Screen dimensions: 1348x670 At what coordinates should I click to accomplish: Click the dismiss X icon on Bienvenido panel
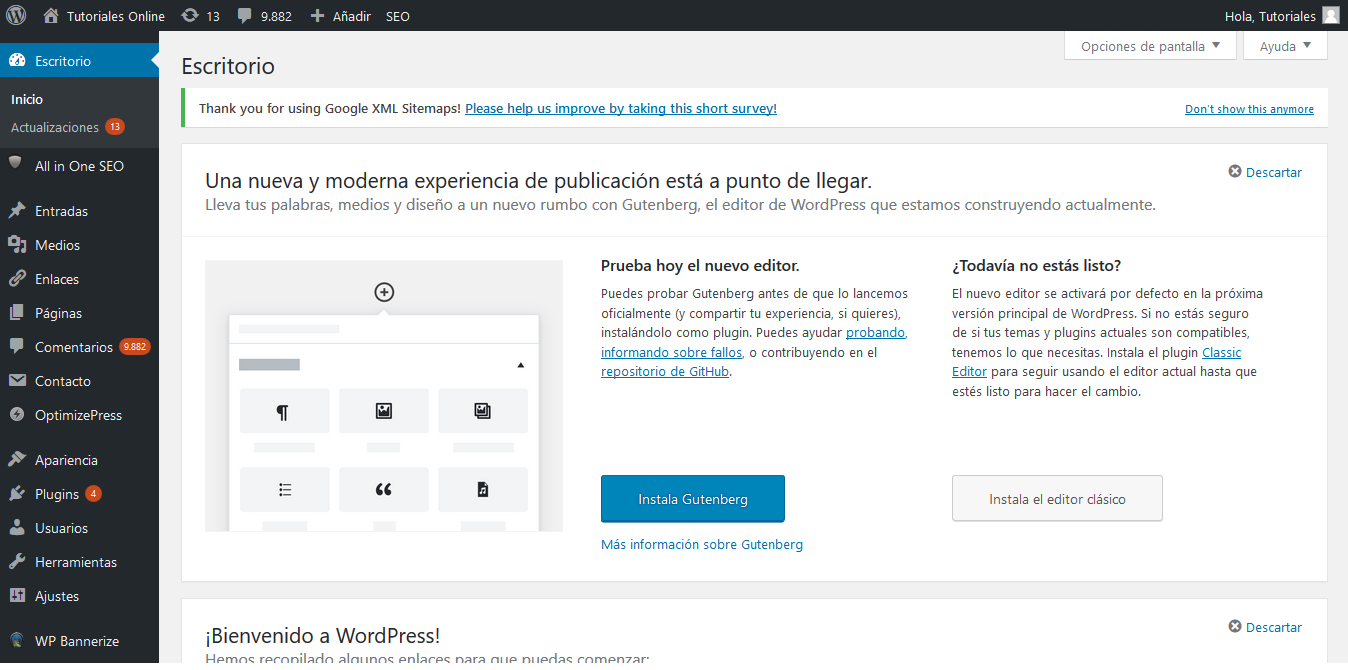click(1235, 627)
